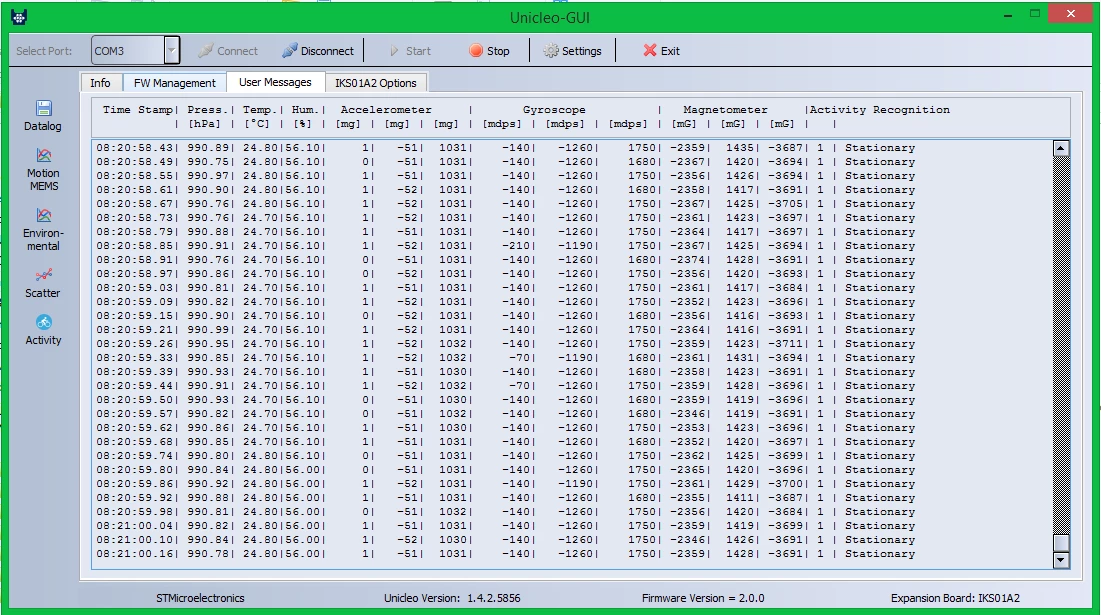Click the 'Temp.' column header

click(x=261, y=110)
